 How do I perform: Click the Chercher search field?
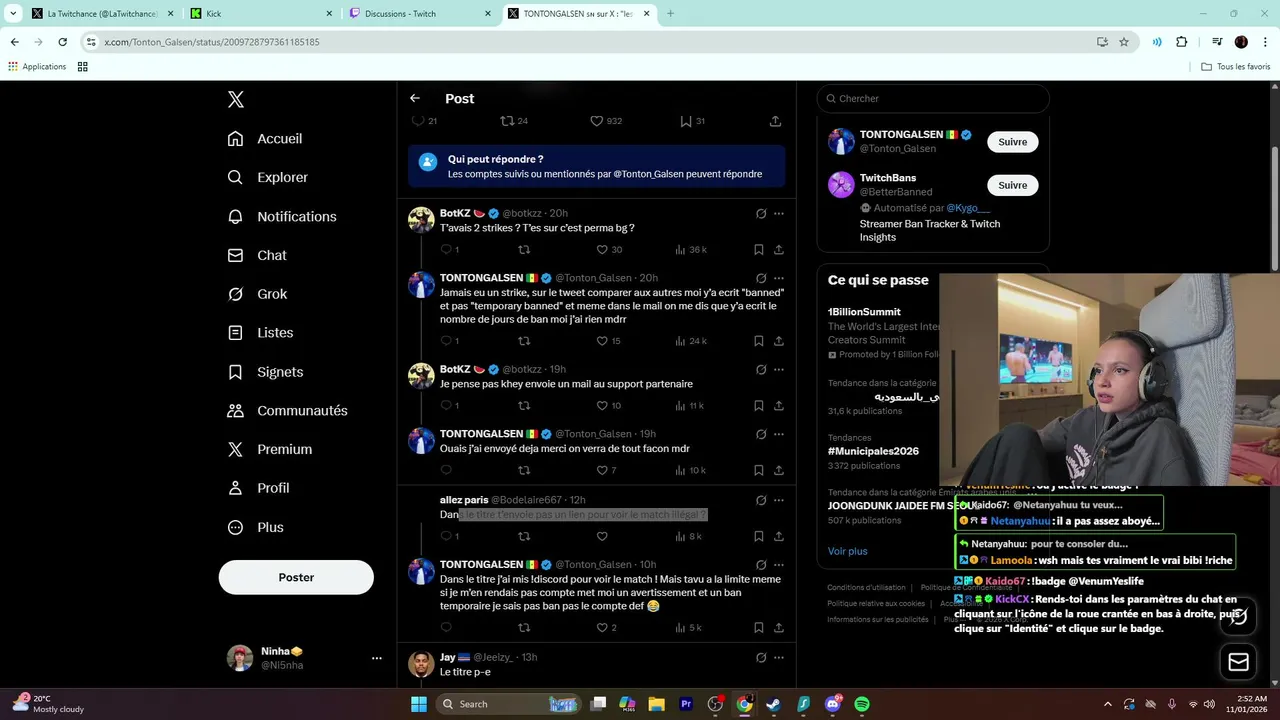point(933,98)
